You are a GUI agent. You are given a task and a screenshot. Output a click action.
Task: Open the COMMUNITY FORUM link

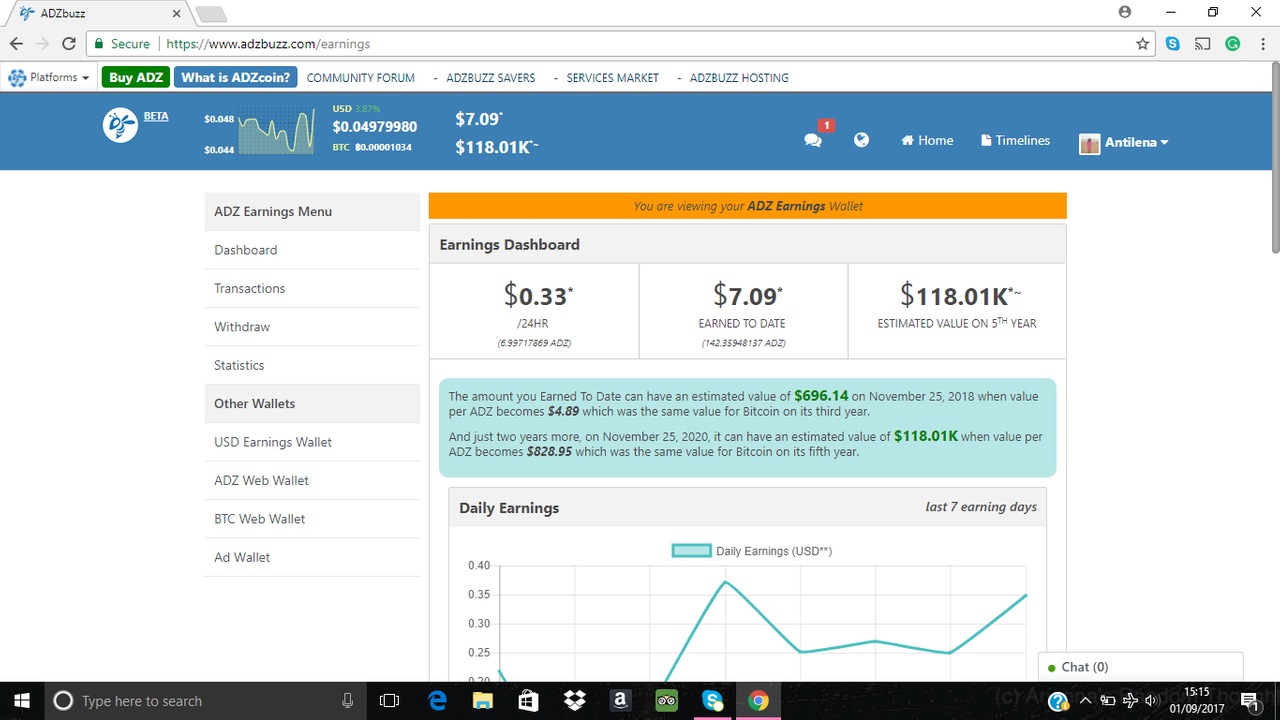[360, 78]
